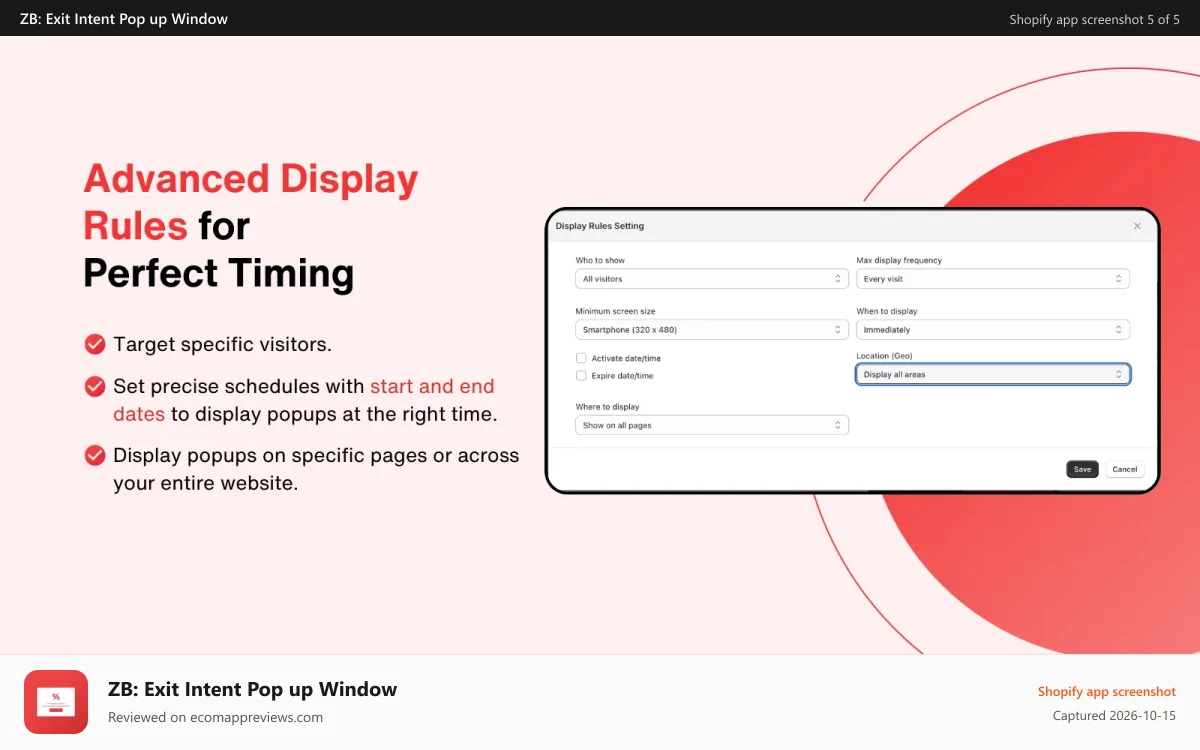Click the top bar title 'ZB: Exit Intent Pop up Window'

point(124,19)
